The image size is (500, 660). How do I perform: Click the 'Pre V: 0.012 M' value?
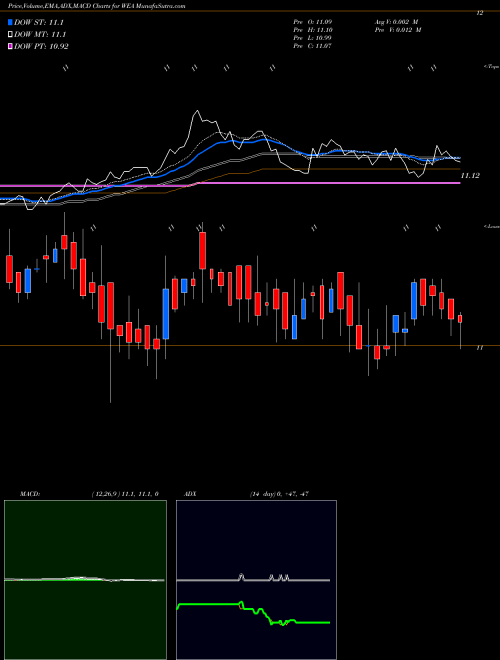tap(397, 30)
